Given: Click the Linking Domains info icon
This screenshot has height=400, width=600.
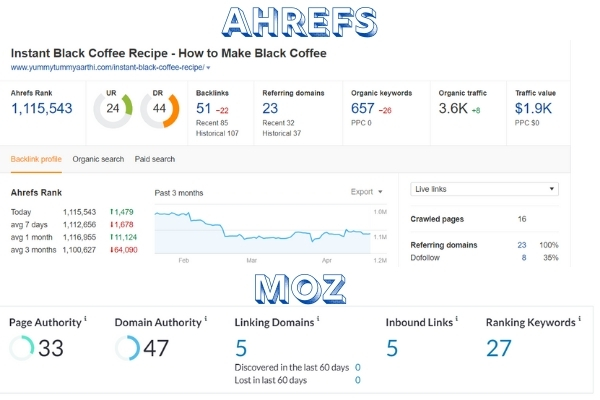Looking at the screenshot, I should (x=318, y=318).
